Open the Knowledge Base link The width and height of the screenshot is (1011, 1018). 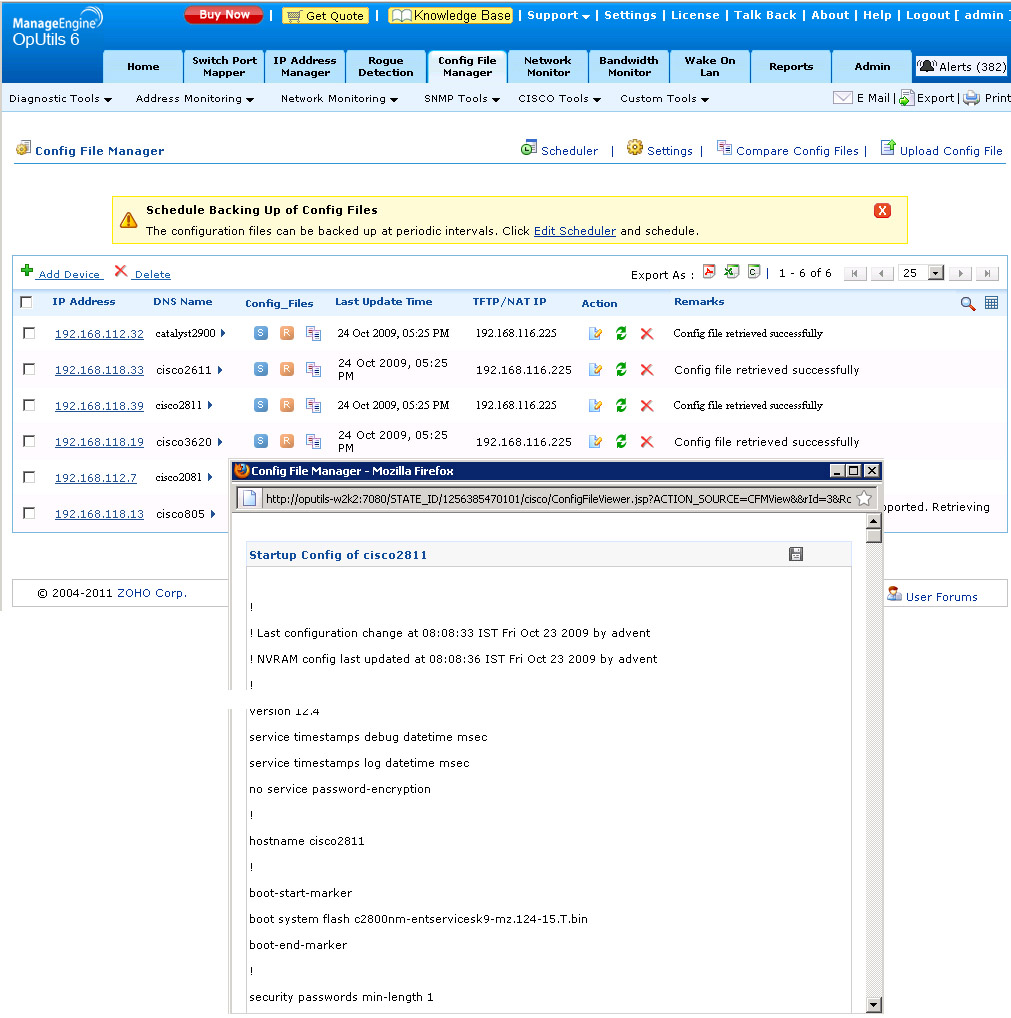click(451, 15)
